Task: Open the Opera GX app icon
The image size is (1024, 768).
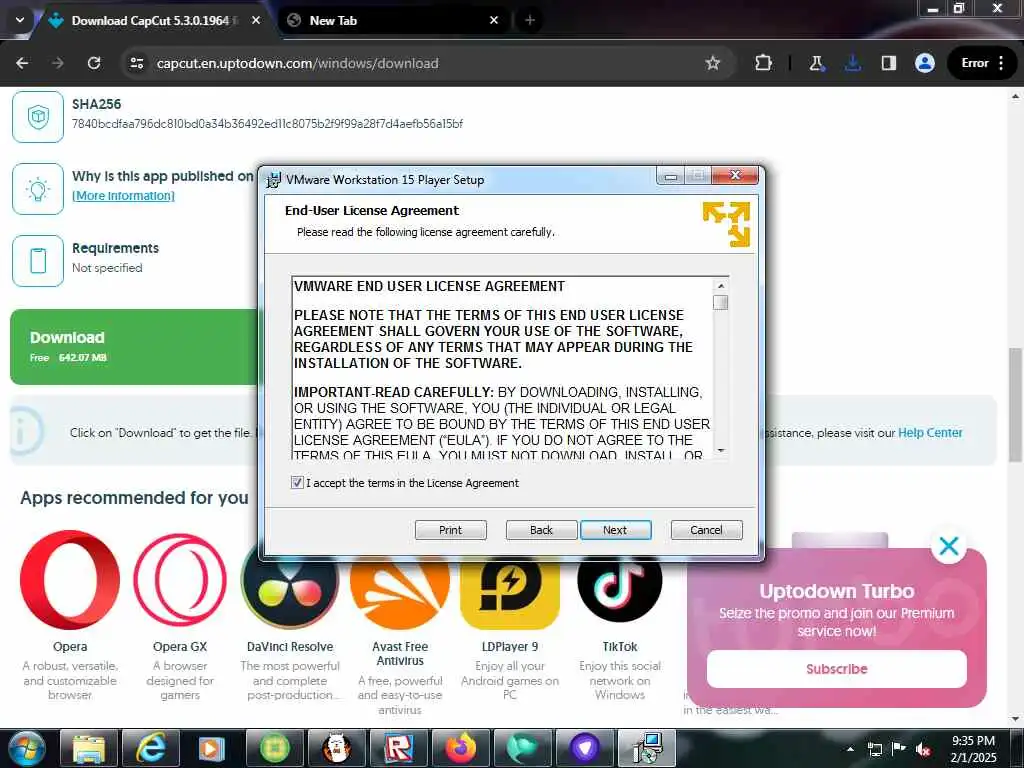Action: 180,579
